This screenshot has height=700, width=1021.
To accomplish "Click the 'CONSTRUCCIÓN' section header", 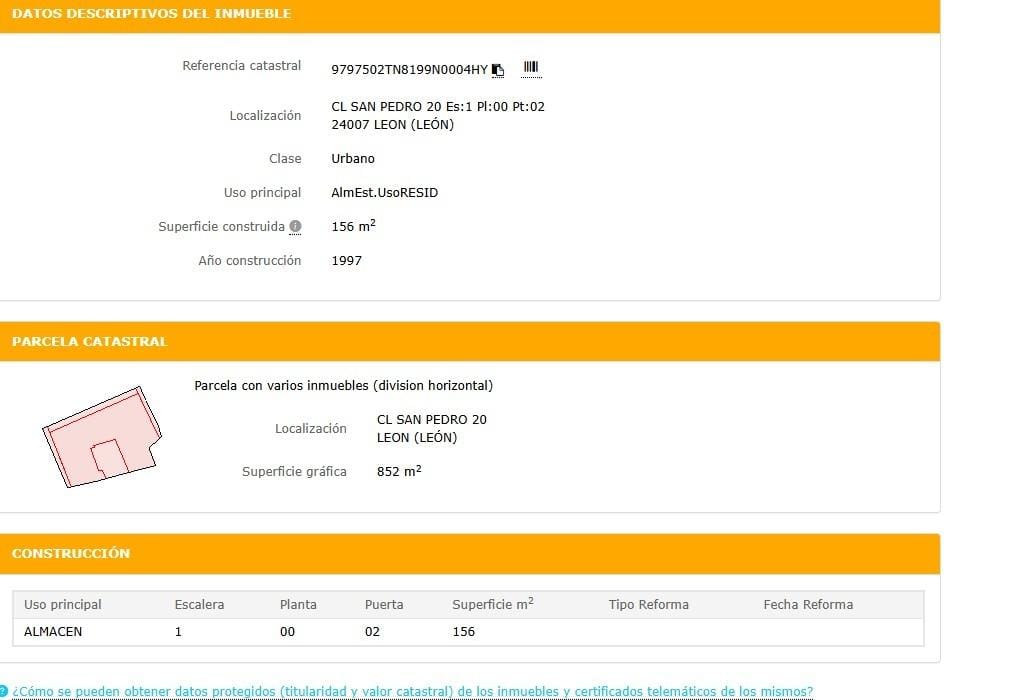I will [71, 553].
